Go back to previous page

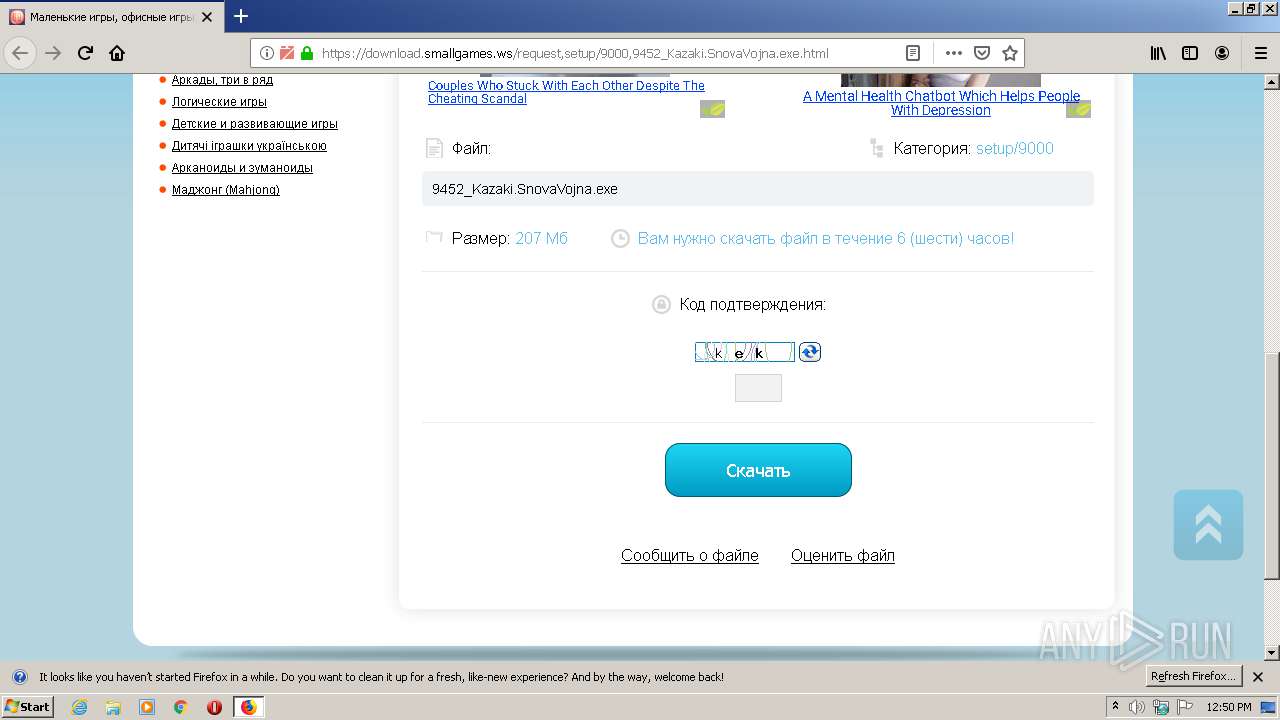[x=20, y=53]
